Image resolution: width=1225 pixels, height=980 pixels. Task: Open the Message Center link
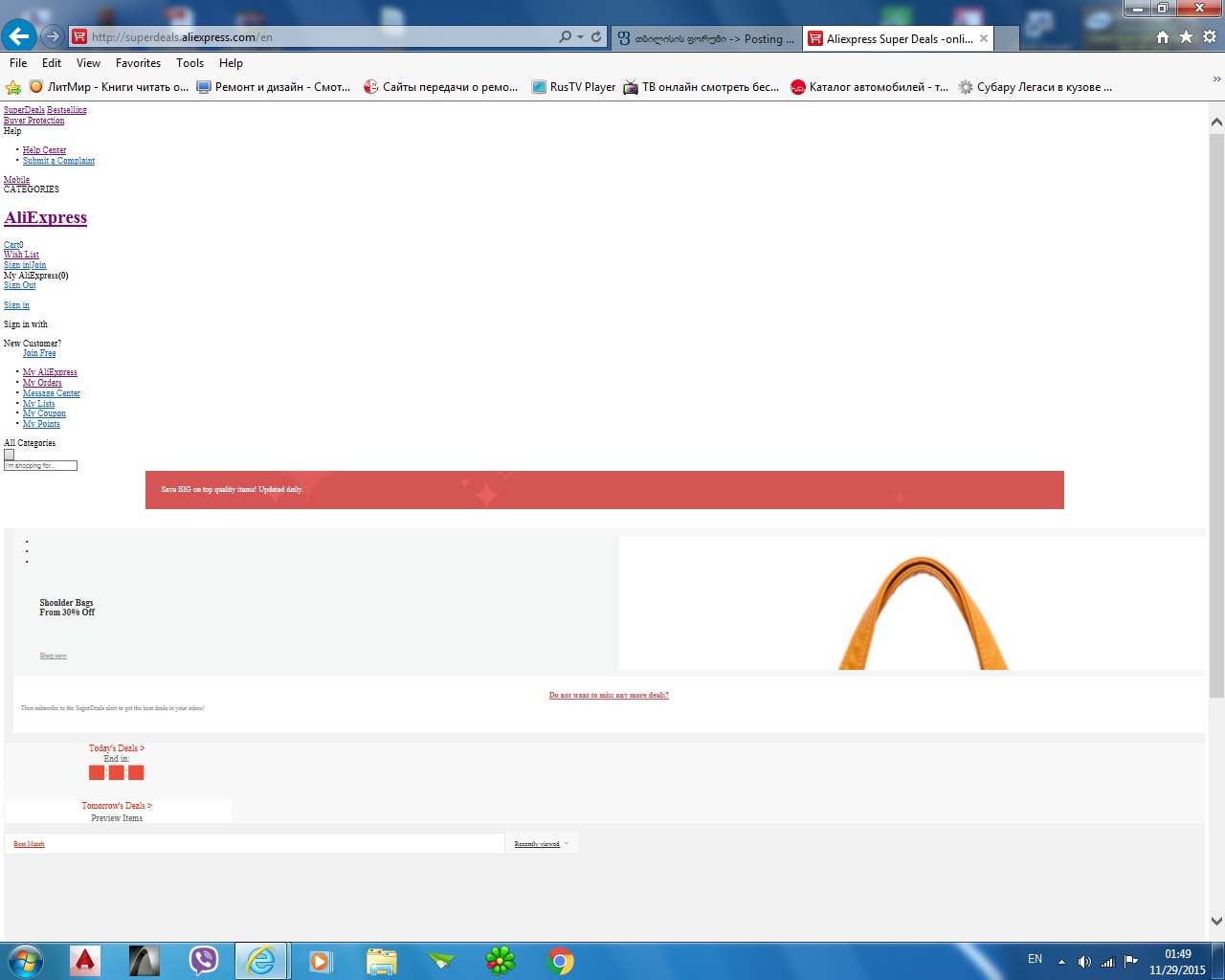[x=52, y=393]
